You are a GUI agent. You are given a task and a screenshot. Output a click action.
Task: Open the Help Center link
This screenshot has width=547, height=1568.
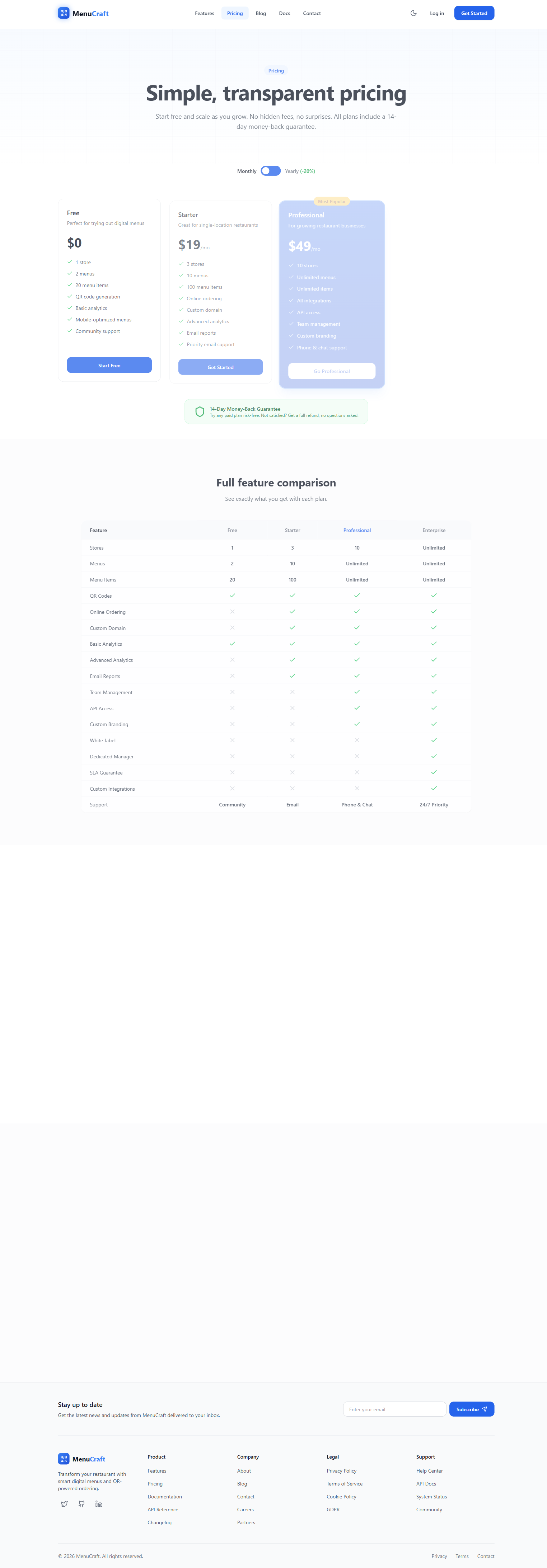pyautogui.click(x=429, y=1471)
